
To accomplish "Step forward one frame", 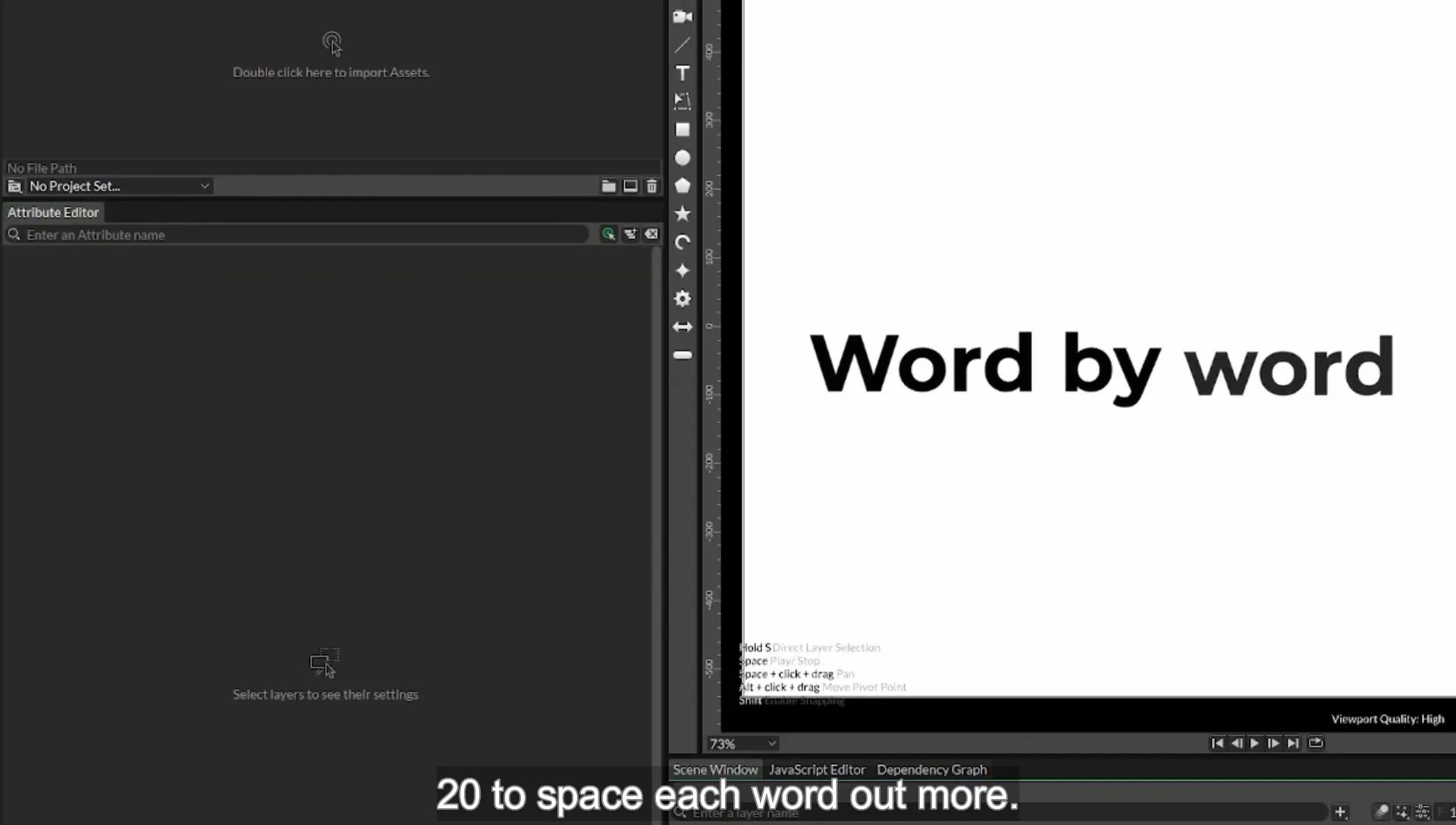I will tap(1273, 743).
